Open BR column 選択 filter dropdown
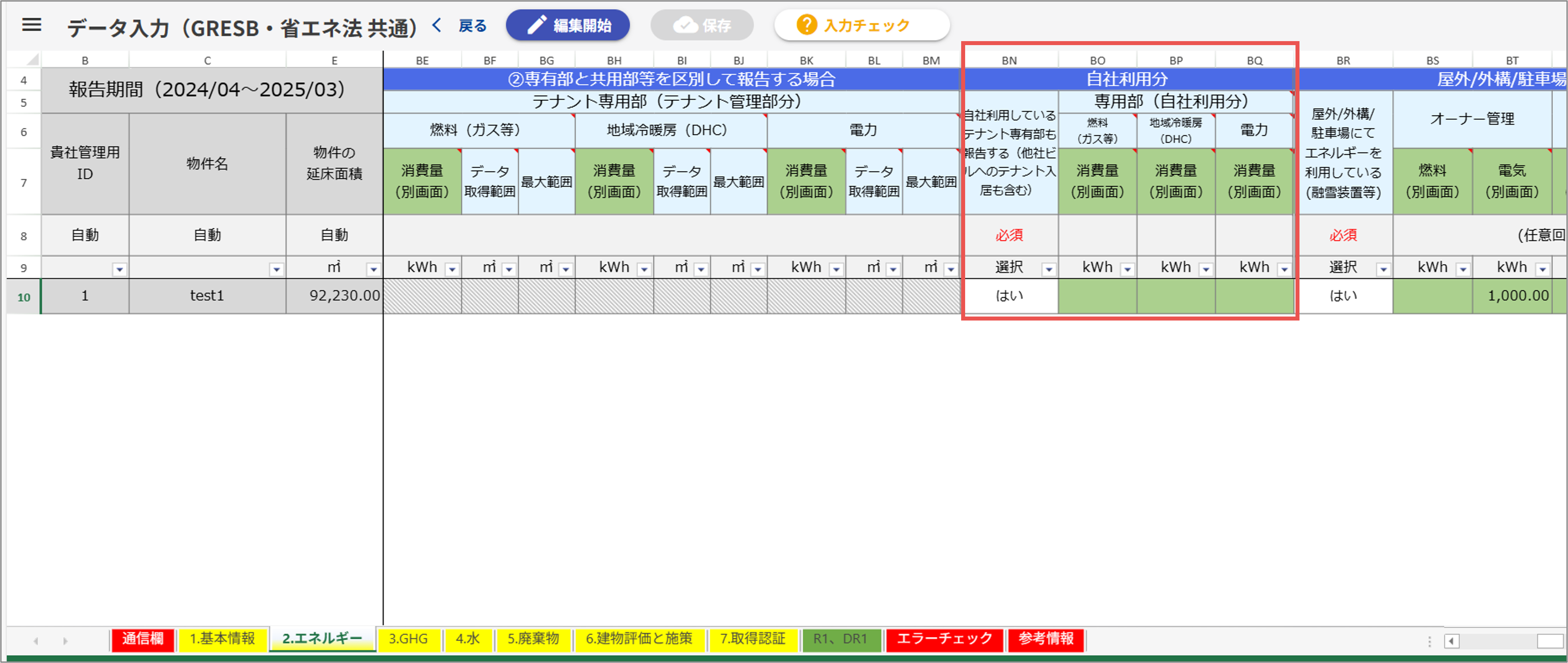Viewport: 1568px width, 663px height. [1383, 269]
